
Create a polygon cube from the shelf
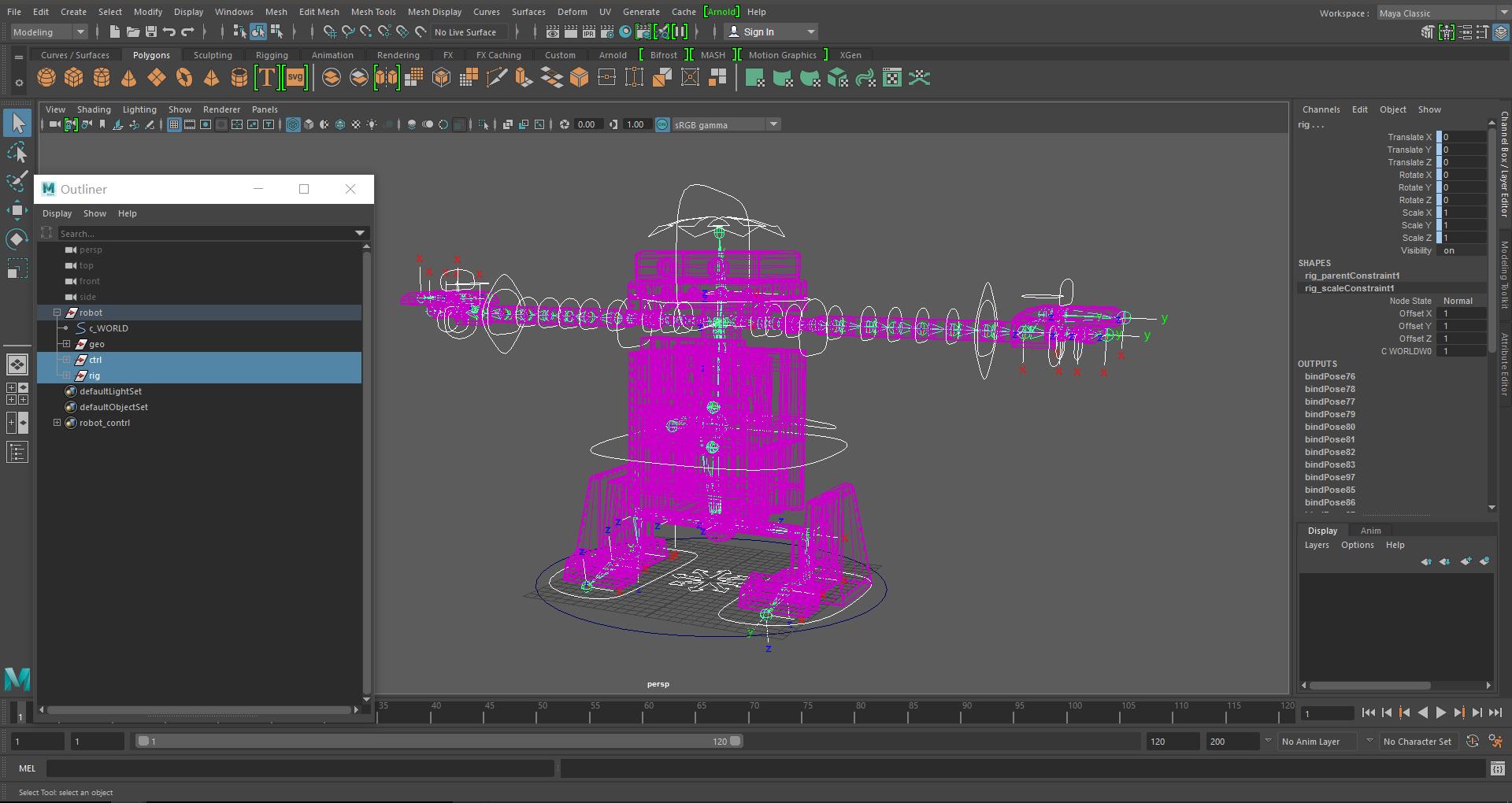(x=74, y=78)
